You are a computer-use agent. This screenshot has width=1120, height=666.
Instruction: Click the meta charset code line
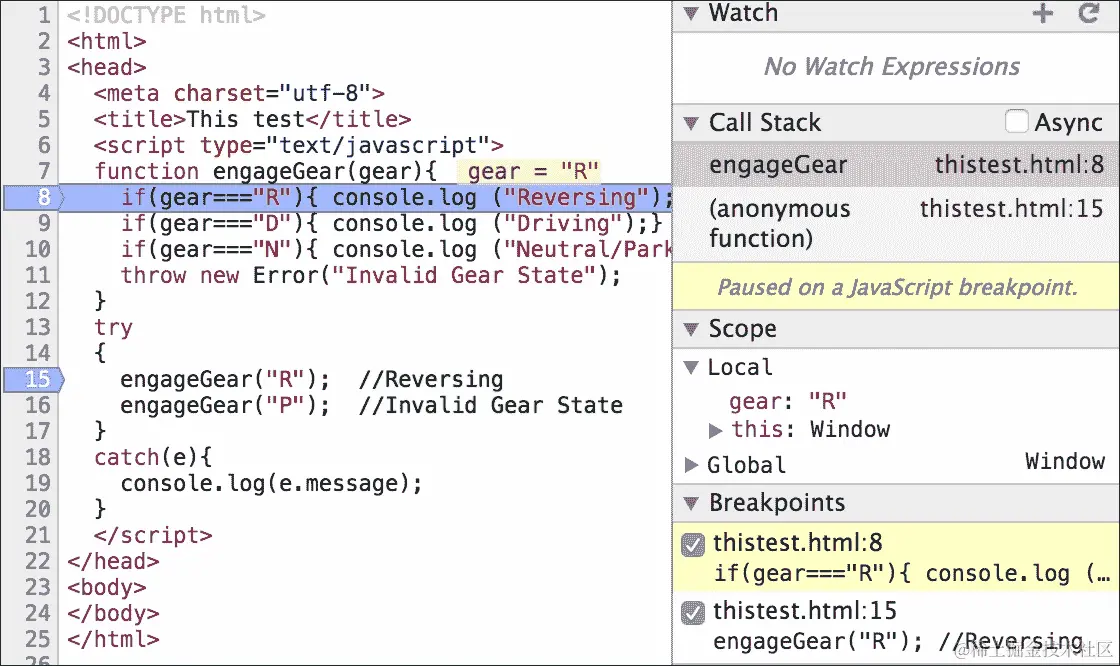[239, 94]
